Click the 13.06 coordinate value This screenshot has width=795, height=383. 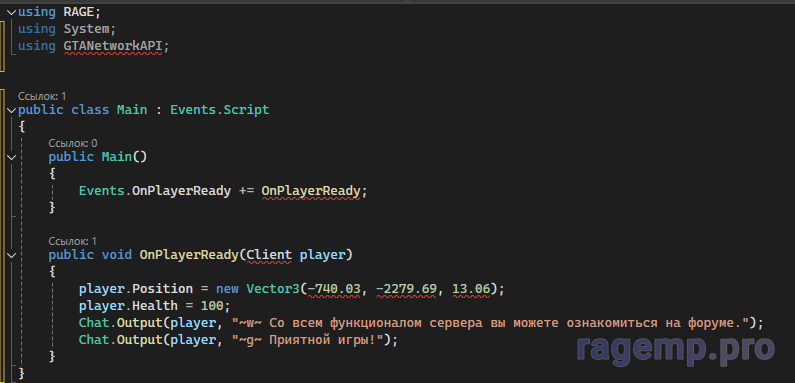click(471, 289)
